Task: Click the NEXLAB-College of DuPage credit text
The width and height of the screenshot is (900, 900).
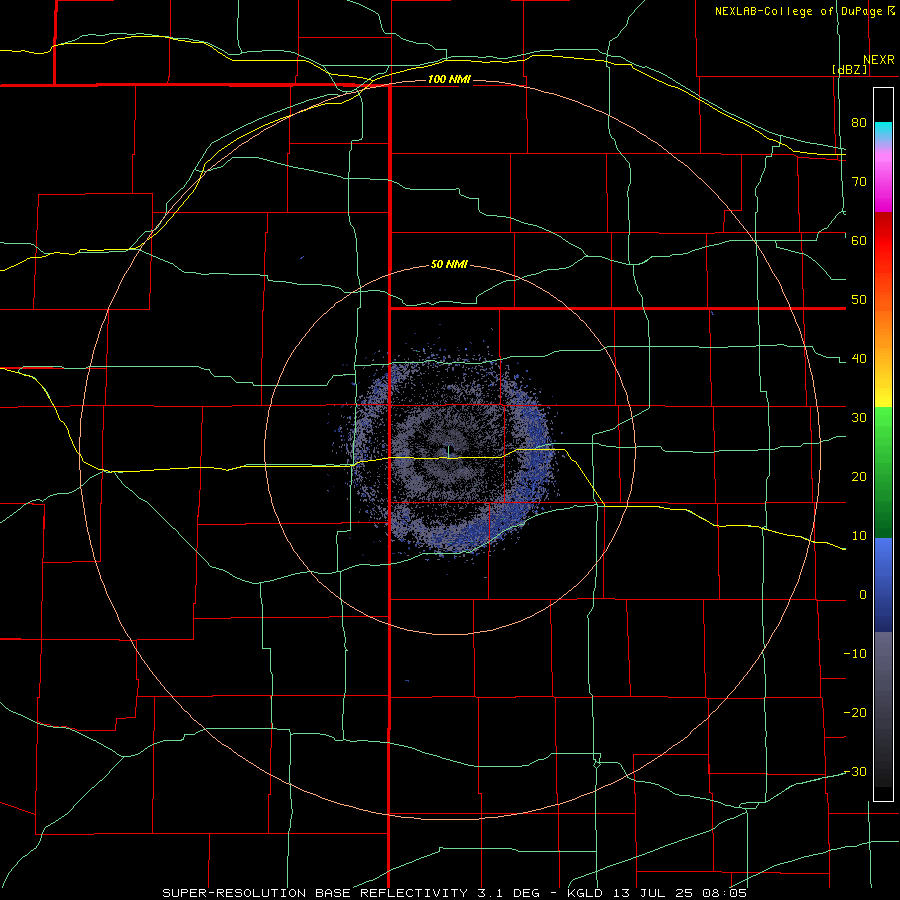Action: pyautogui.click(x=798, y=11)
